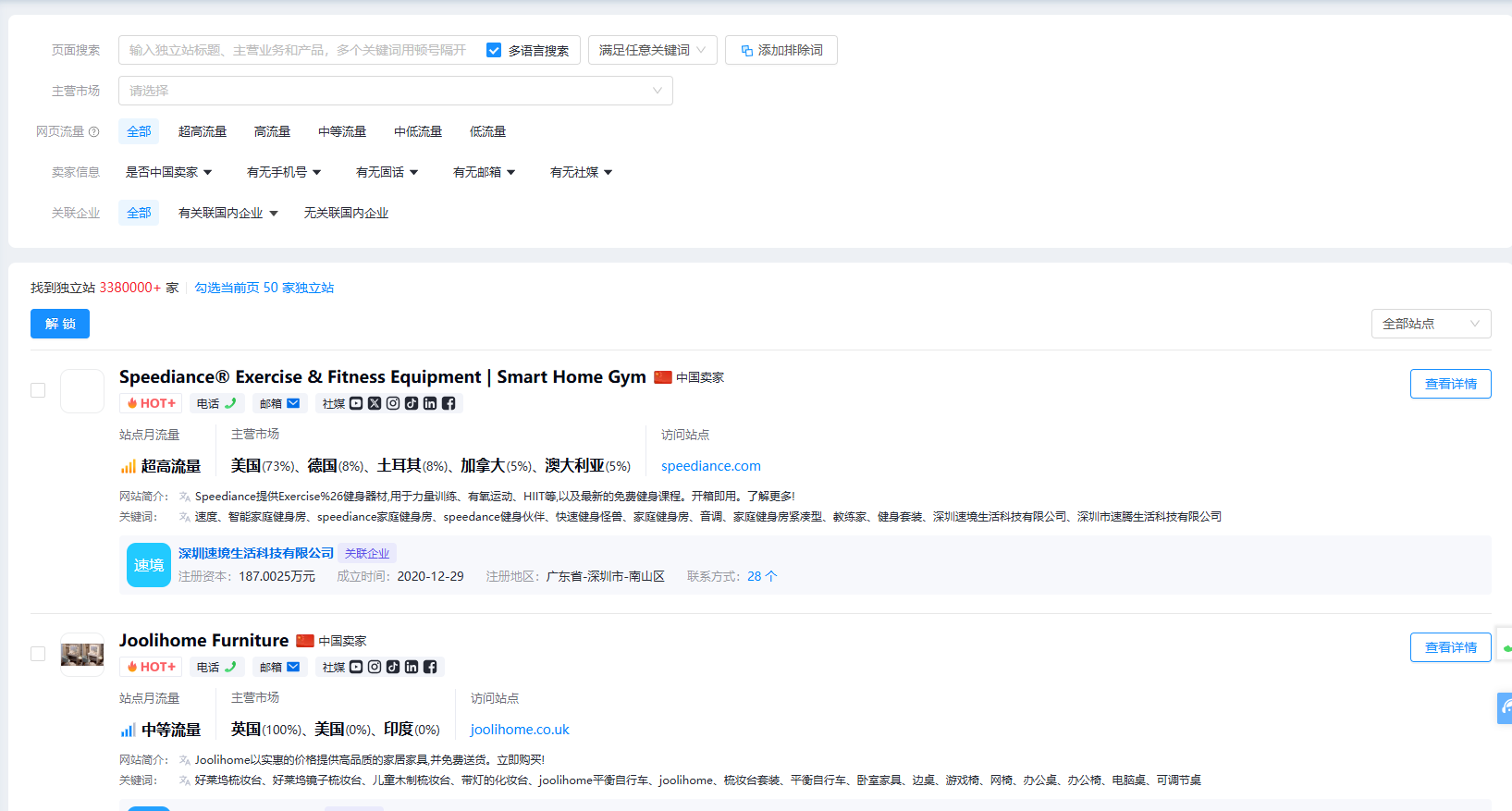This screenshot has width=1512, height=811.
Task: Click Speediance phone (电话) icon
Action: (x=231, y=403)
